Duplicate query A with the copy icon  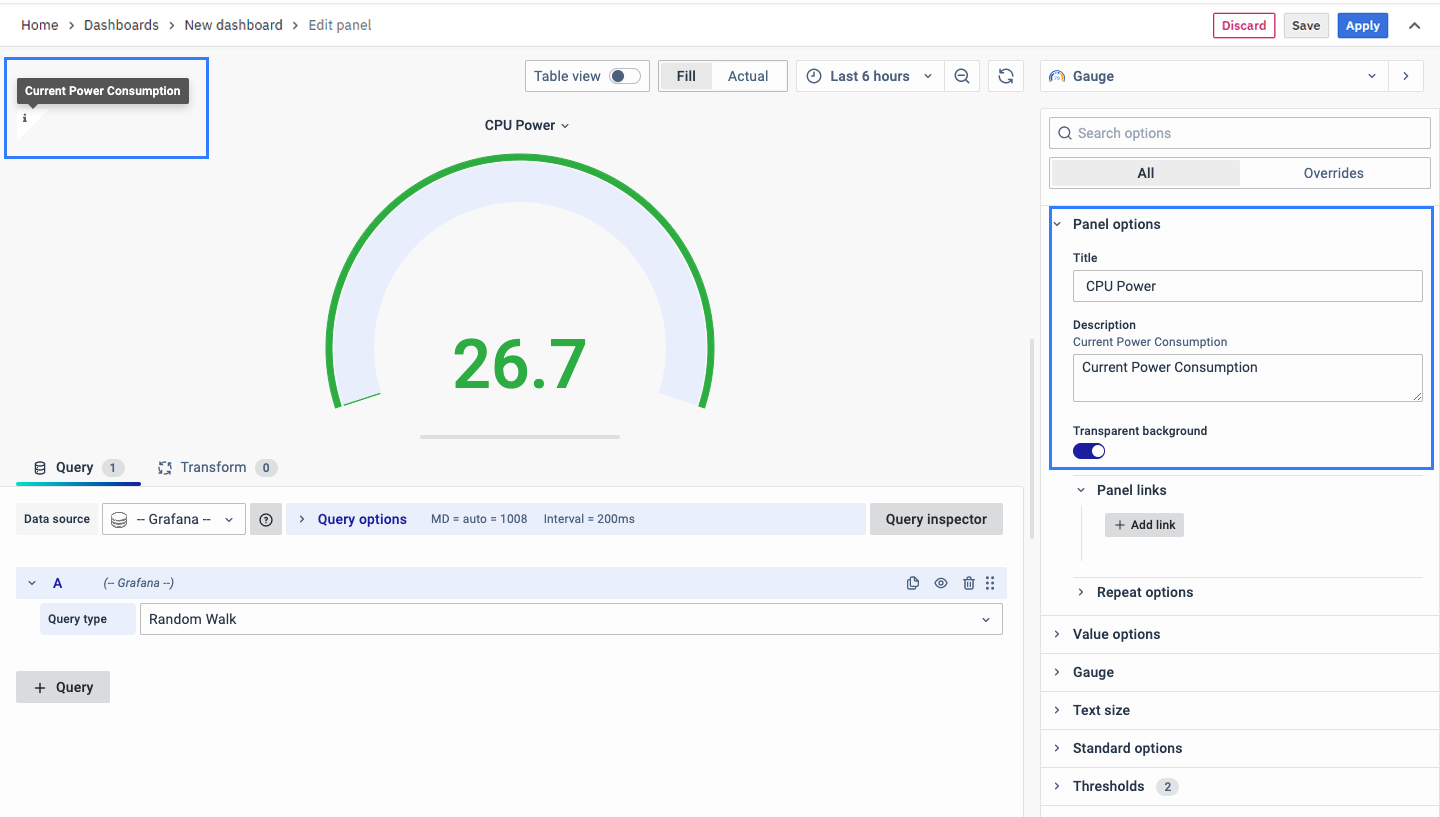coord(912,583)
